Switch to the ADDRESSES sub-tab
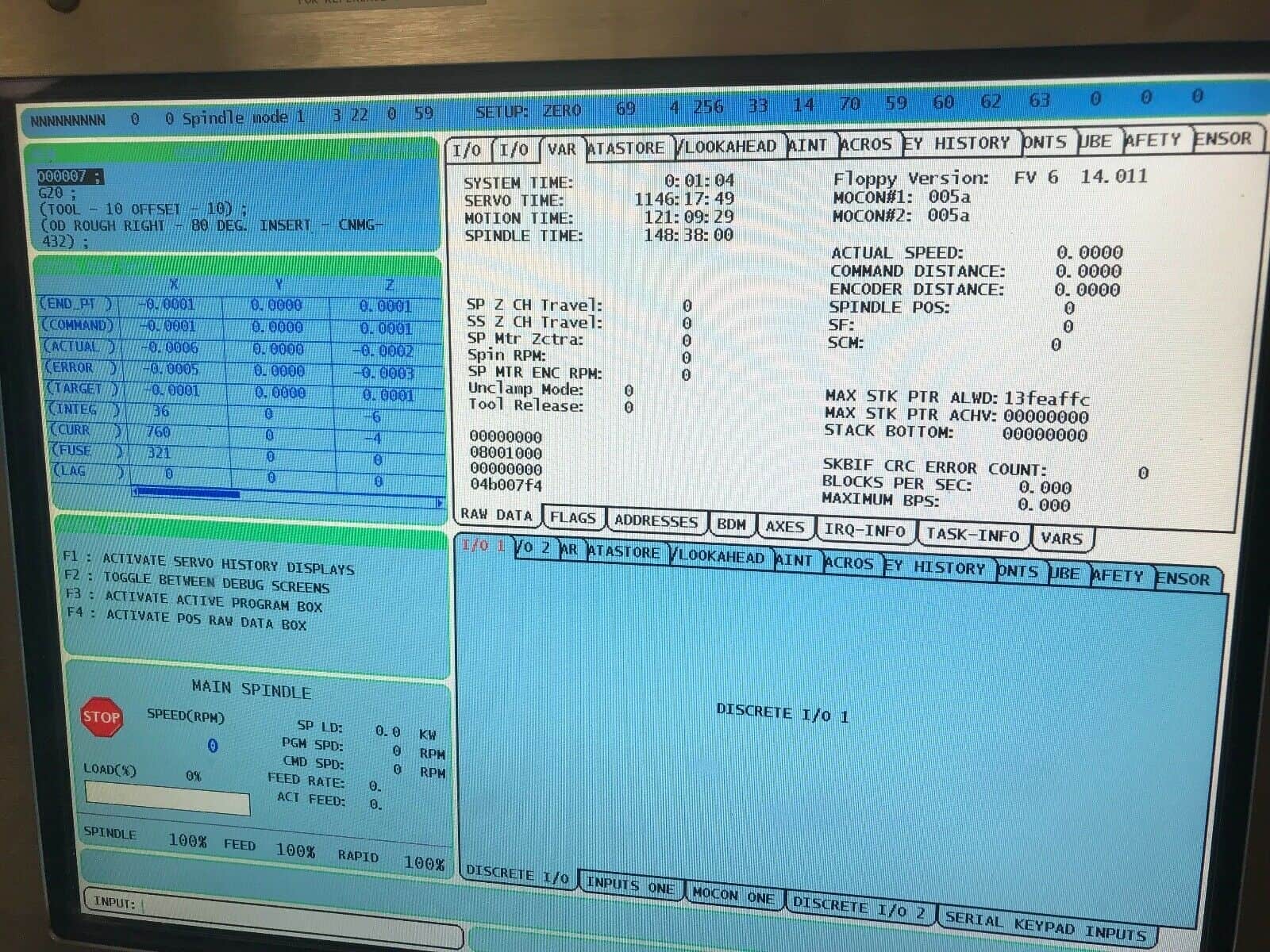The width and height of the screenshot is (1270, 952). (x=656, y=521)
